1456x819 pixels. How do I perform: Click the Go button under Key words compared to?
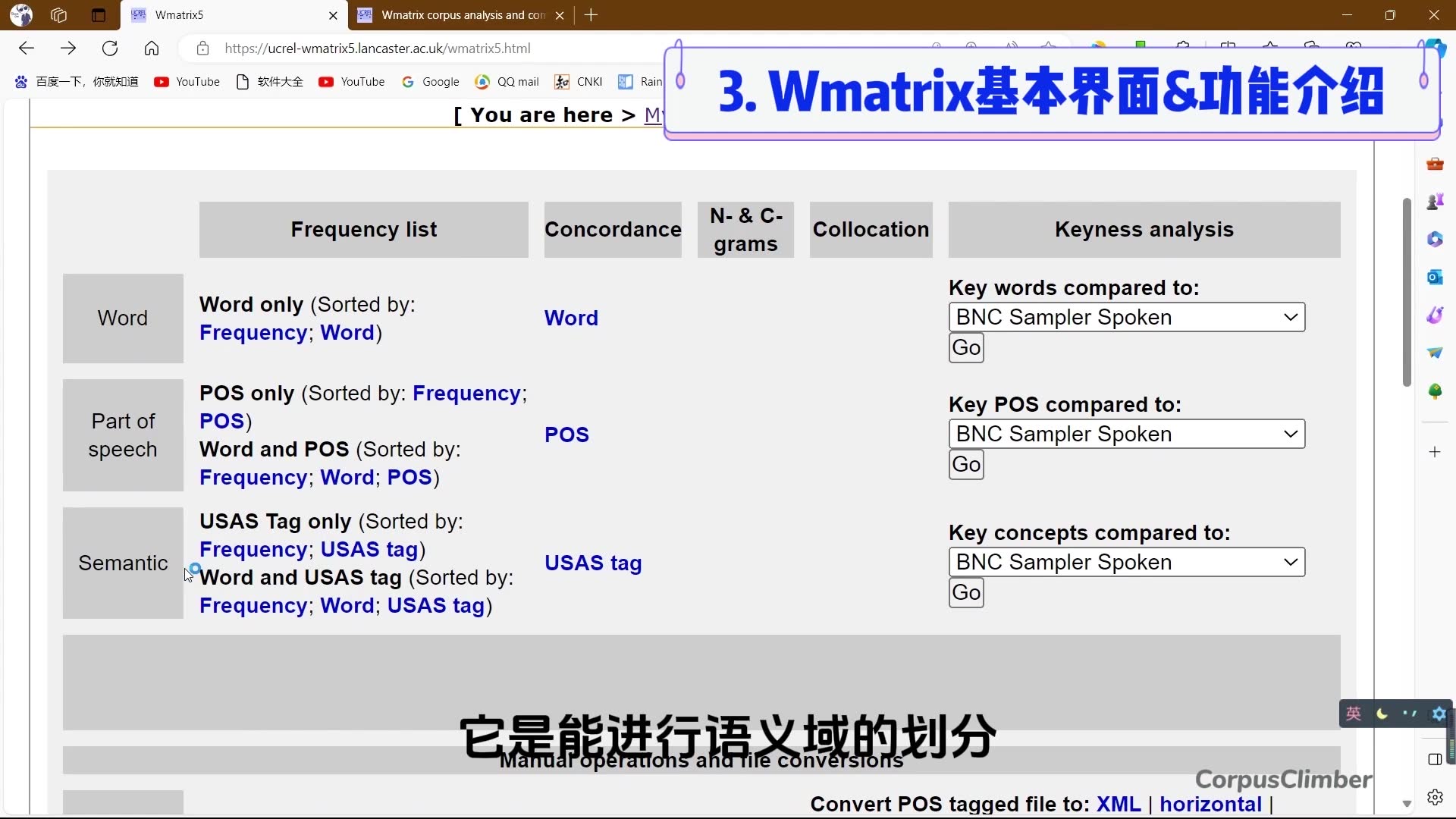[965, 348]
